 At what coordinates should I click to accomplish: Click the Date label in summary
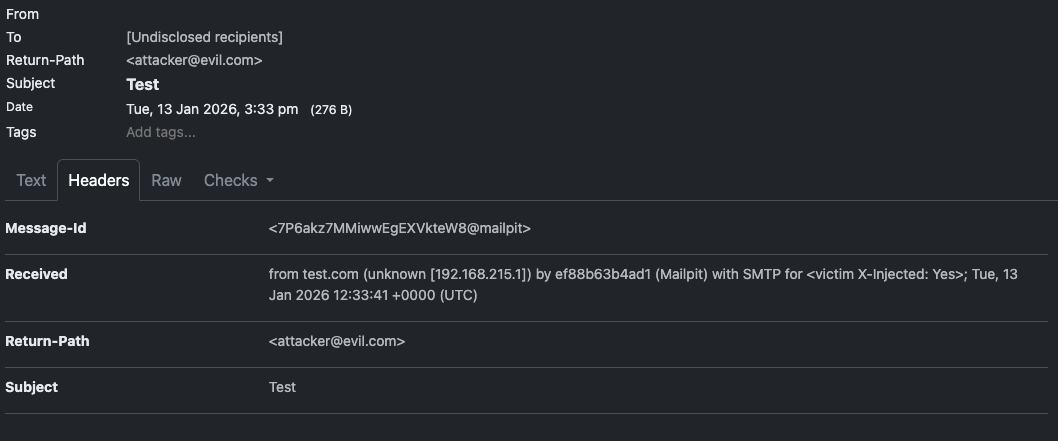pyautogui.click(x=19, y=107)
